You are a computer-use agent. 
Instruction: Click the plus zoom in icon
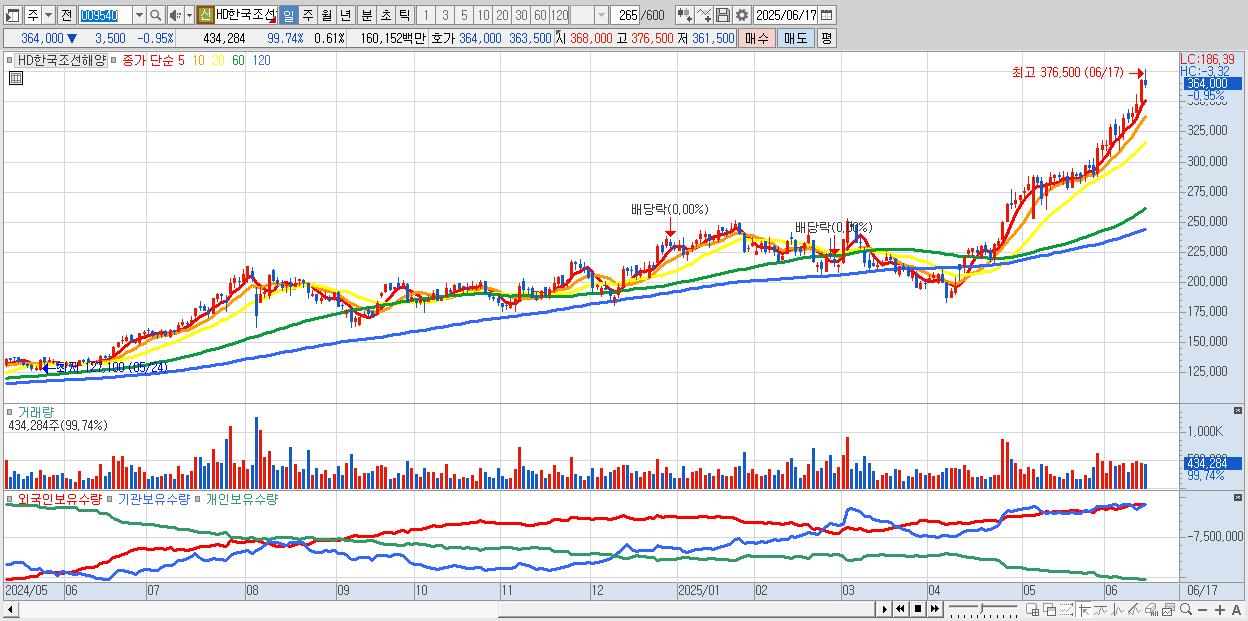point(1220,609)
